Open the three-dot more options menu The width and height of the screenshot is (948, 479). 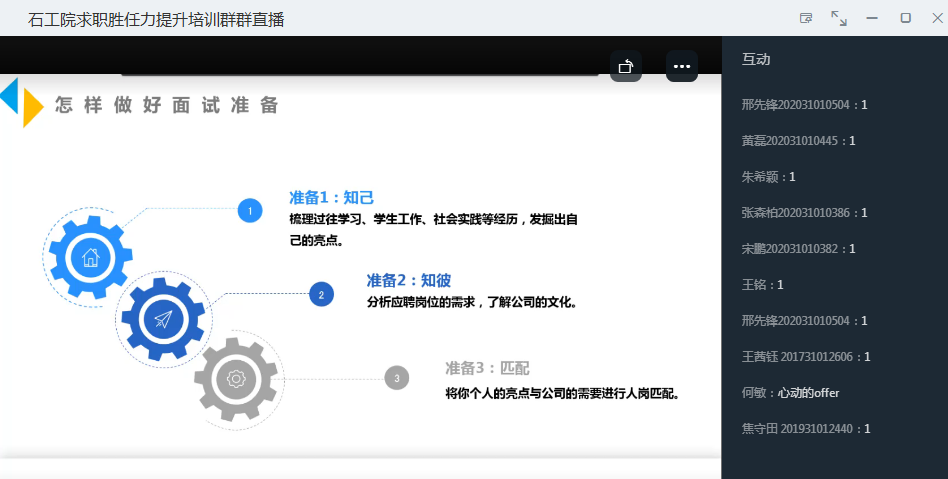click(682, 66)
